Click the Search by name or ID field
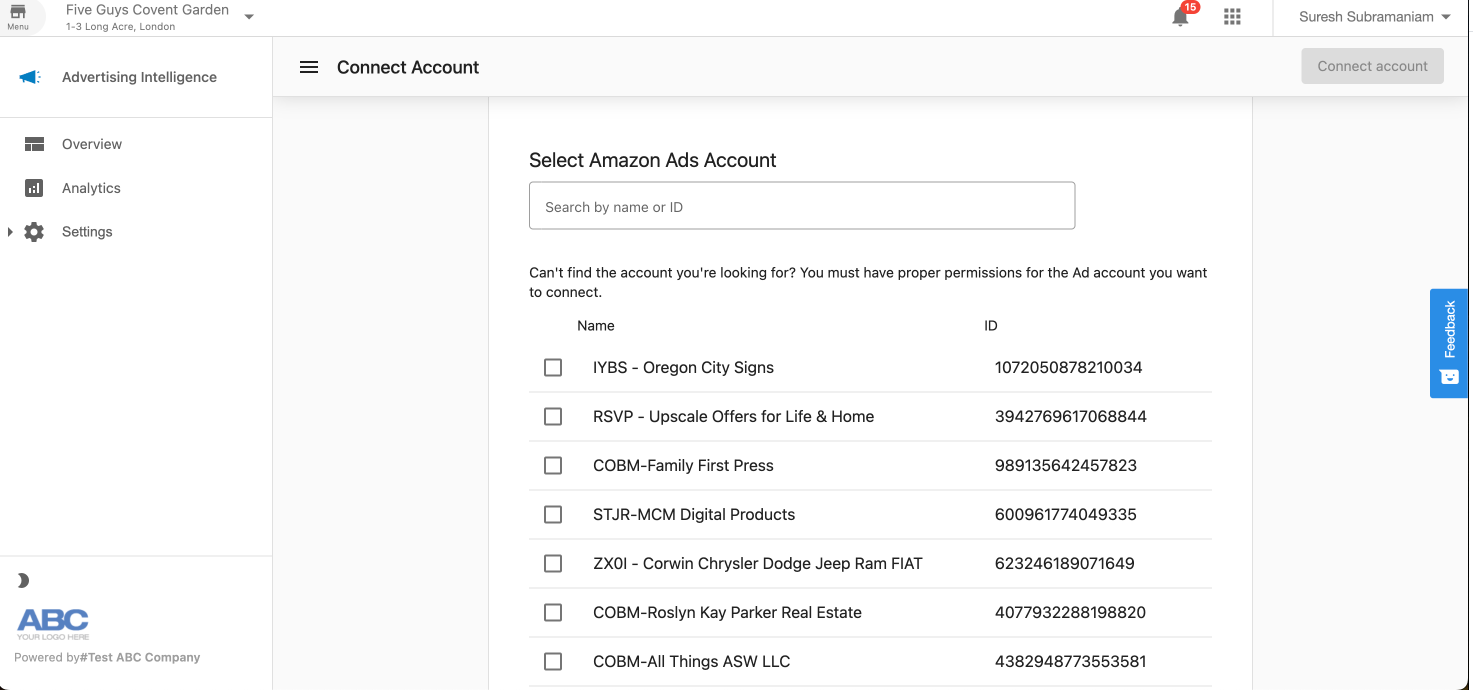This screenshot has width=1473, height=690. click(801, 207)
